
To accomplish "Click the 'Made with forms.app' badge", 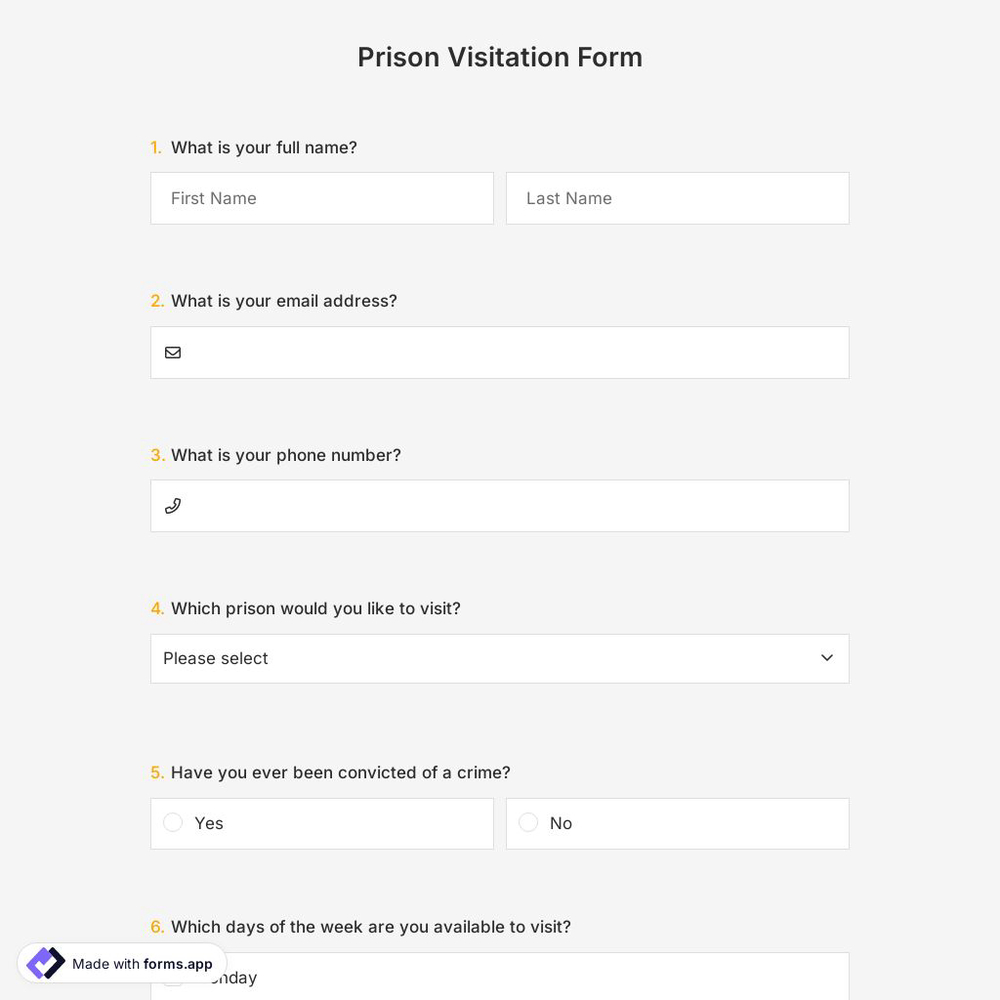I will point(120,963).
